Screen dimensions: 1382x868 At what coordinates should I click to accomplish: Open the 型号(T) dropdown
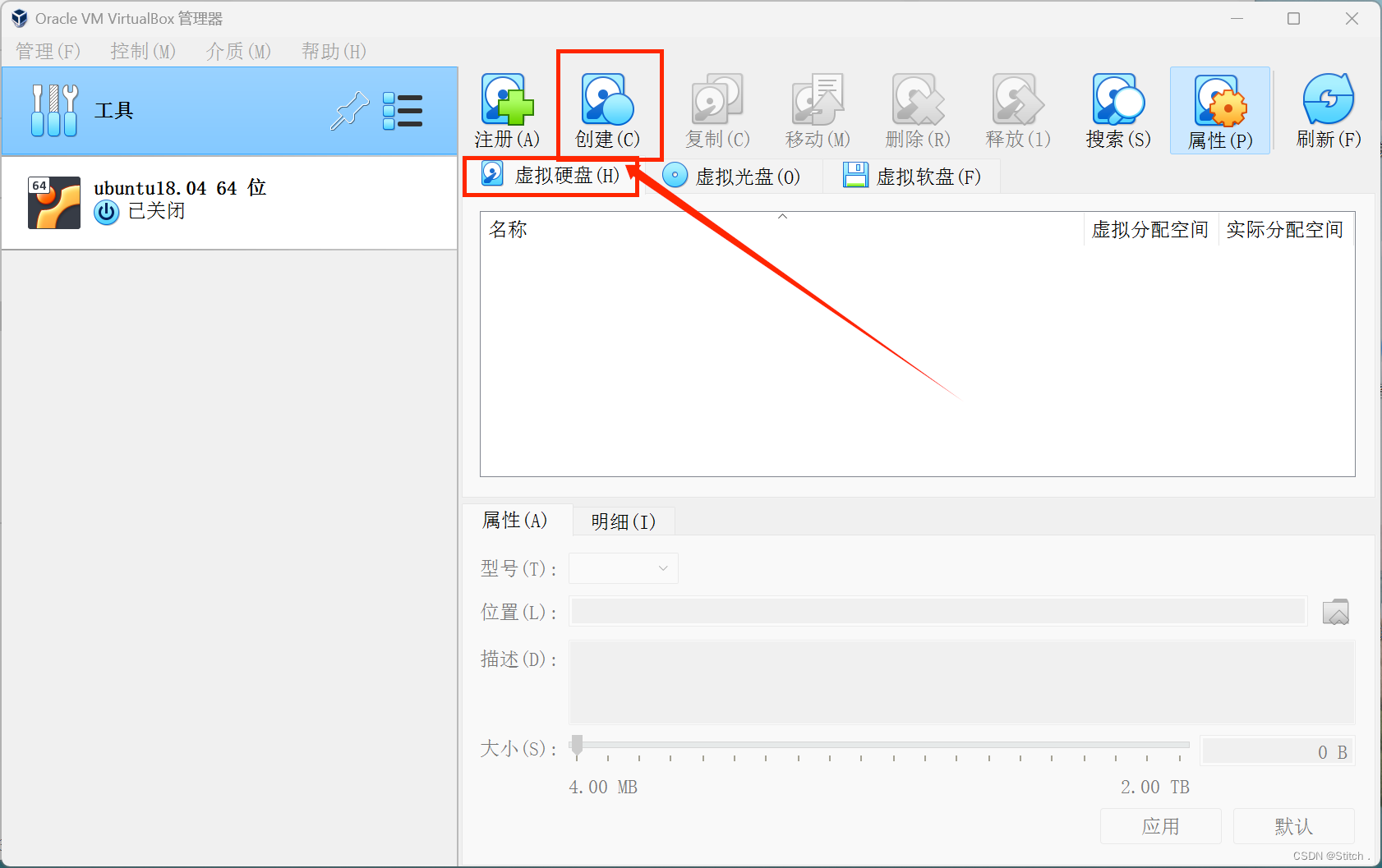click(624, 568)
